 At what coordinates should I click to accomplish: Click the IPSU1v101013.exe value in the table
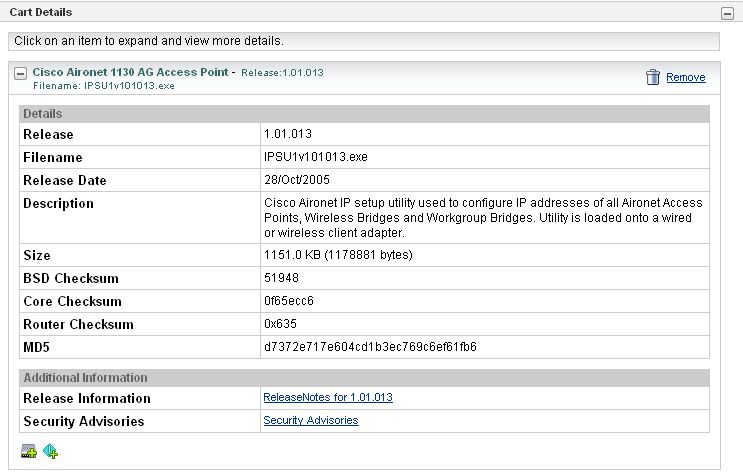coord(310,157)
